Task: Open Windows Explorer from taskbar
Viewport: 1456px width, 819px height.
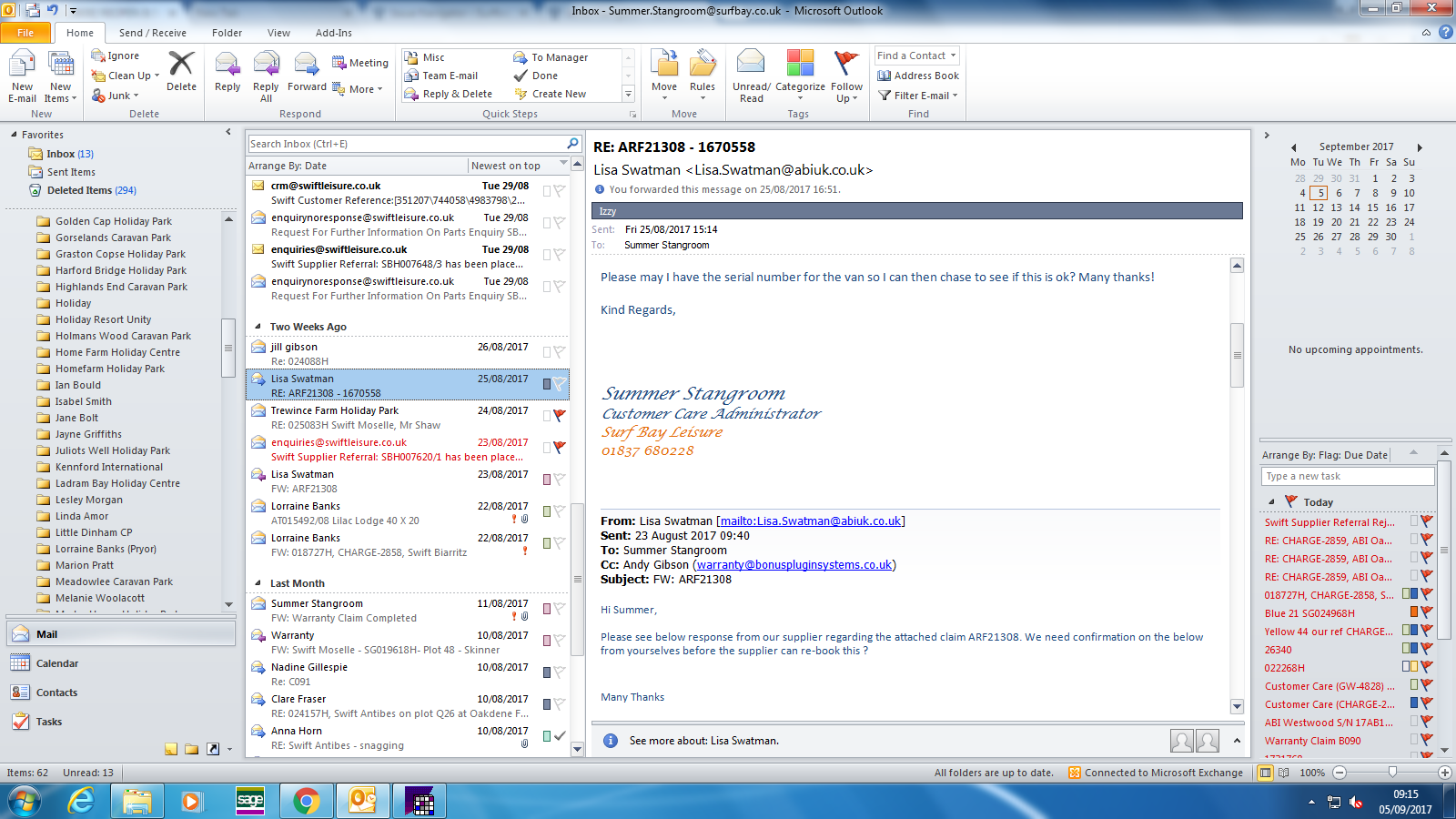Action: 137,801
